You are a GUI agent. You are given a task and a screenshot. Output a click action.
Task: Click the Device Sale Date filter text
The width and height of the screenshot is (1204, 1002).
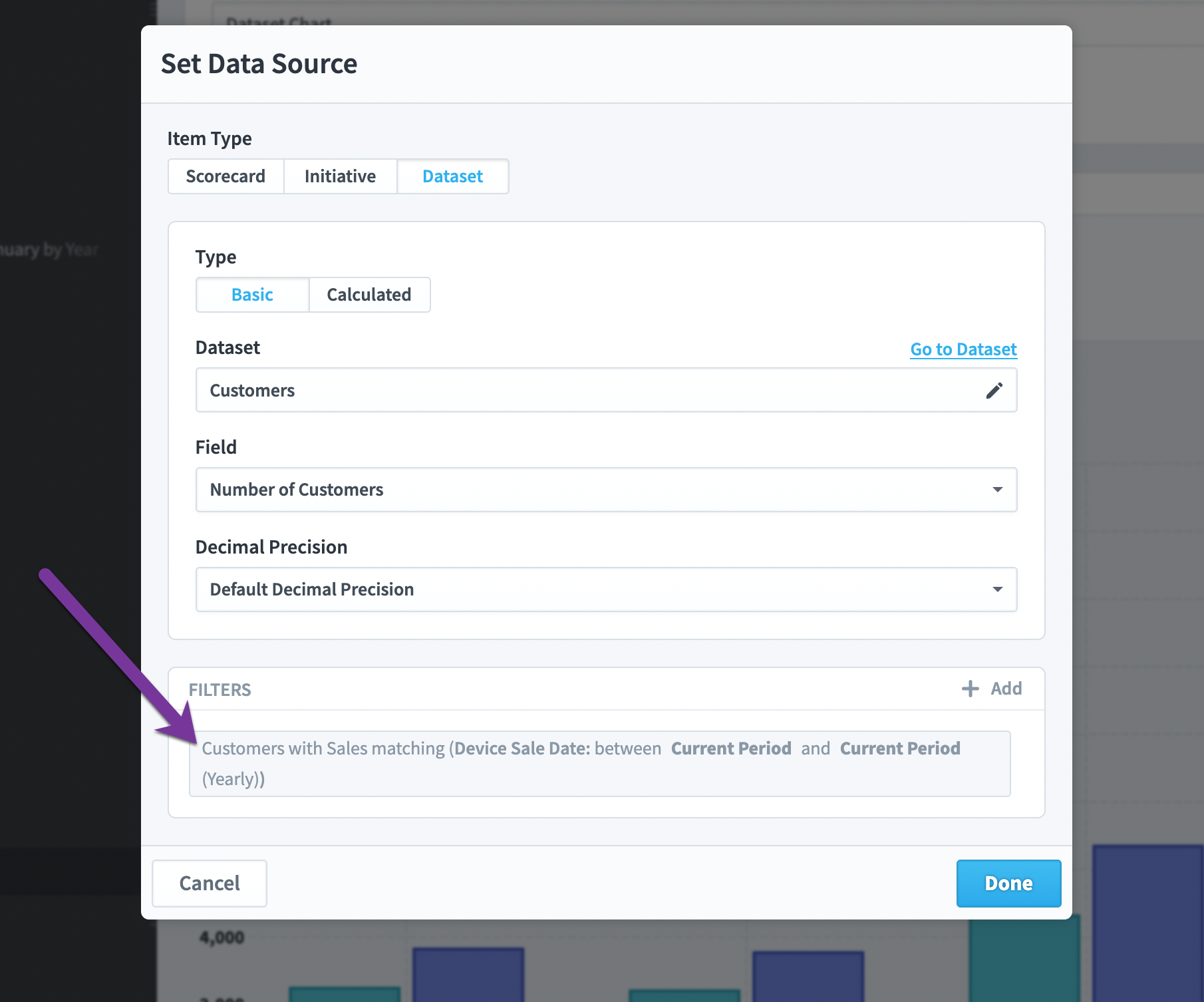point(522,749)
